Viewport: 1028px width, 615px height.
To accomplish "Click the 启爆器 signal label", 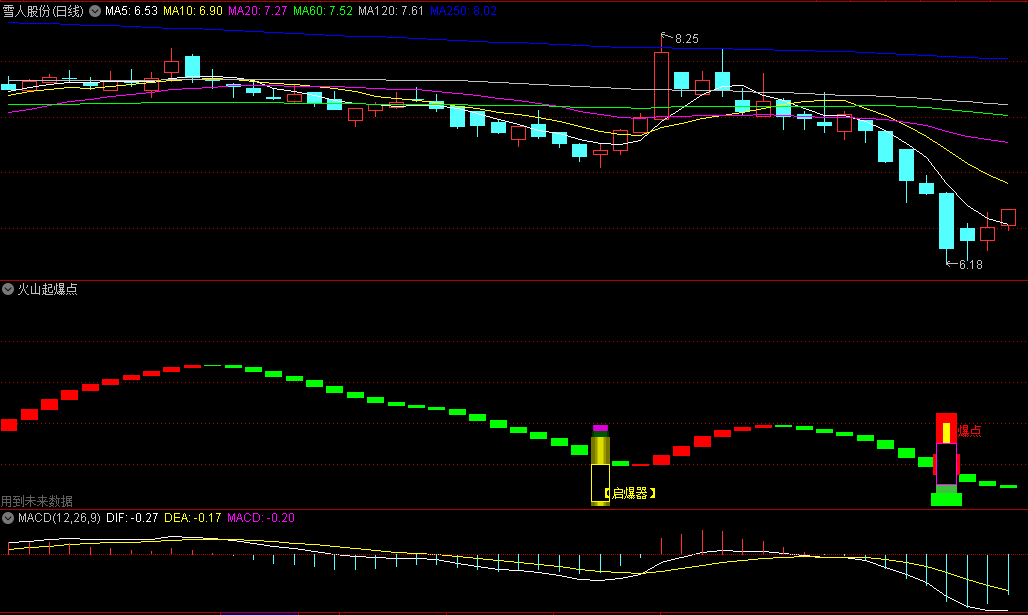I will click(629, 494).
